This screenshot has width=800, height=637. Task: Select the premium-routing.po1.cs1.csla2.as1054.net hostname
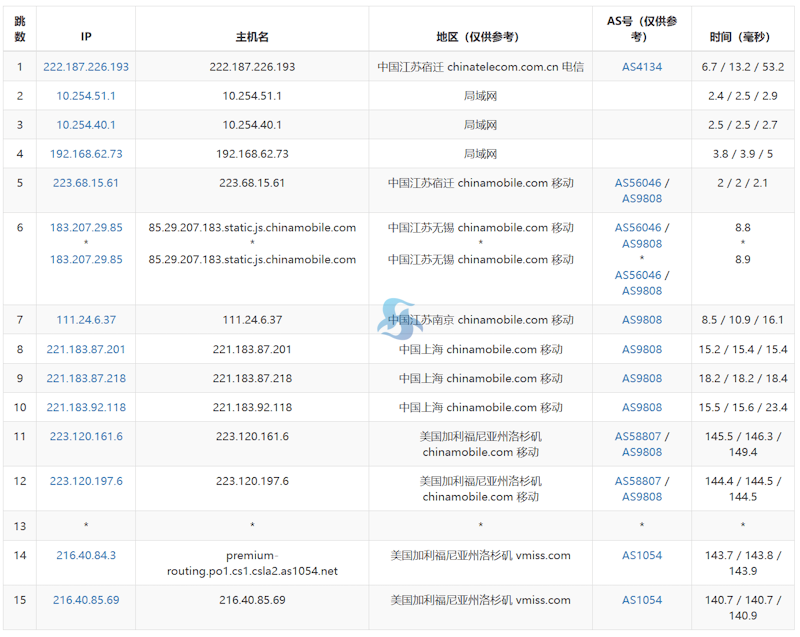(252, 563)
